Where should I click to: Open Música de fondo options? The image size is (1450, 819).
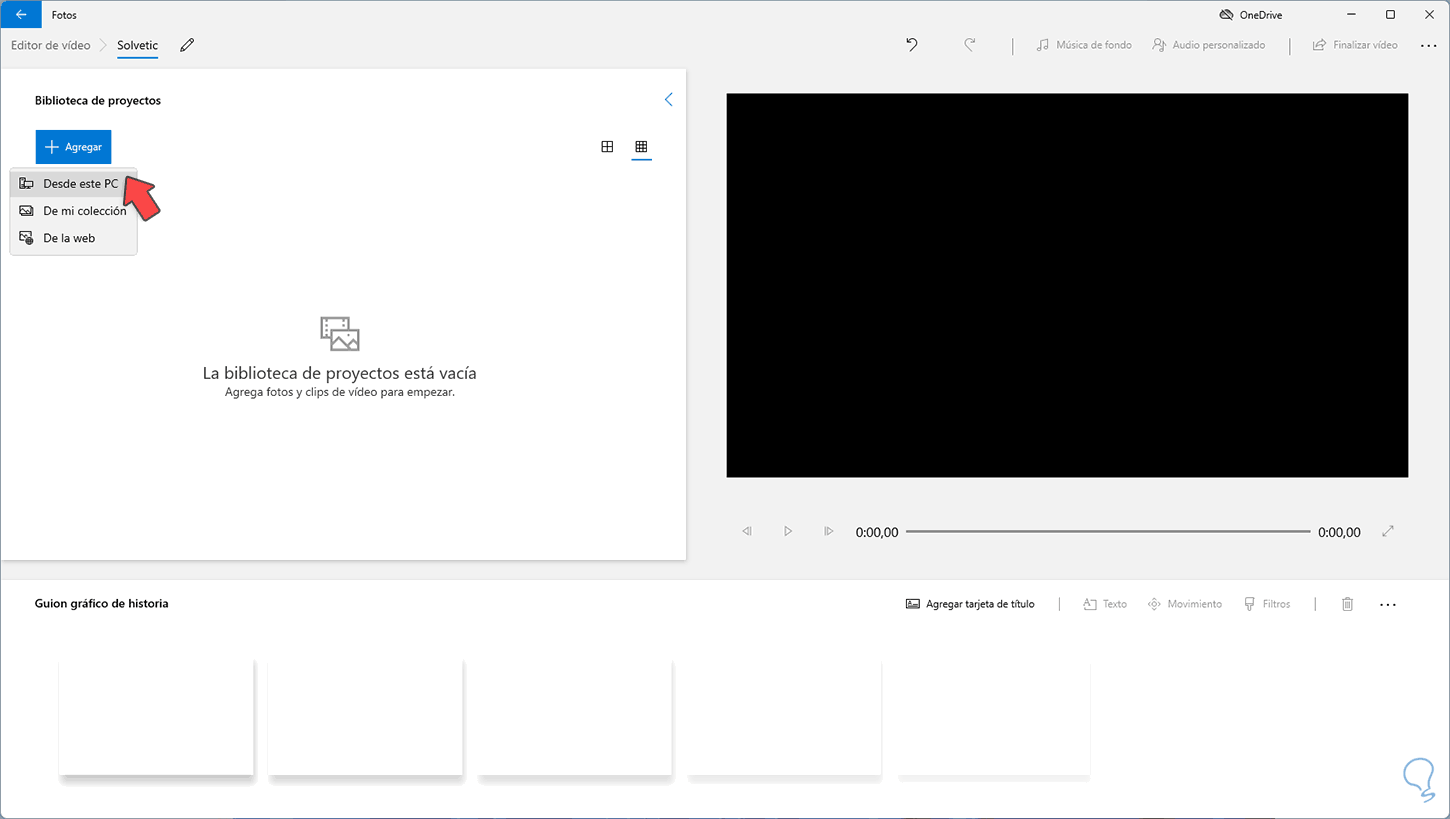tap(1084, 45)
